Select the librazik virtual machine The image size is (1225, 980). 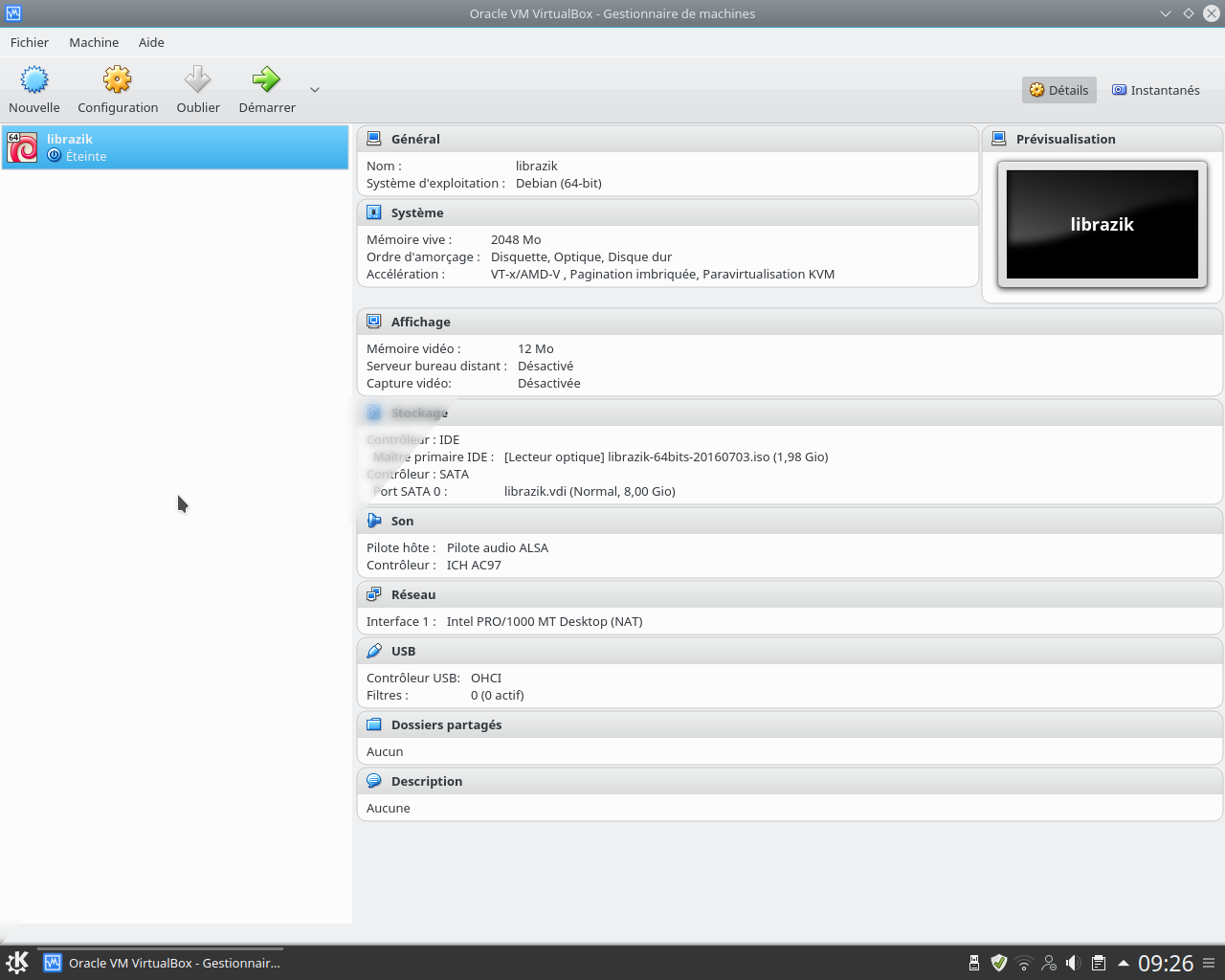[175, 147]
